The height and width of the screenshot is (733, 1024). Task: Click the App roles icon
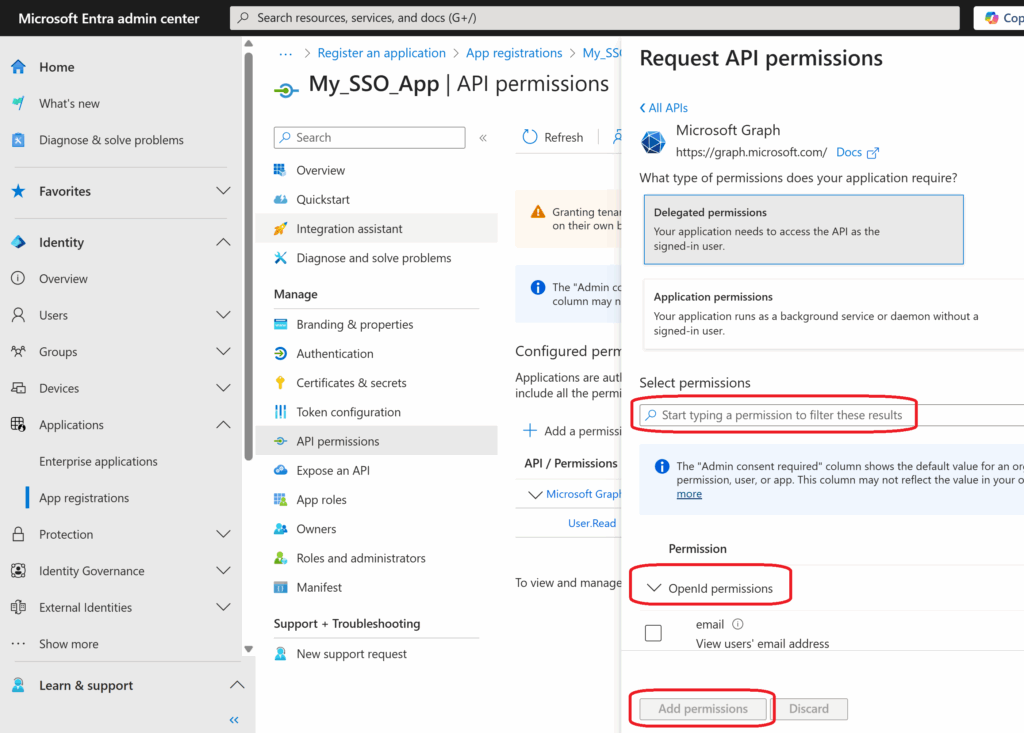point(281,500)
